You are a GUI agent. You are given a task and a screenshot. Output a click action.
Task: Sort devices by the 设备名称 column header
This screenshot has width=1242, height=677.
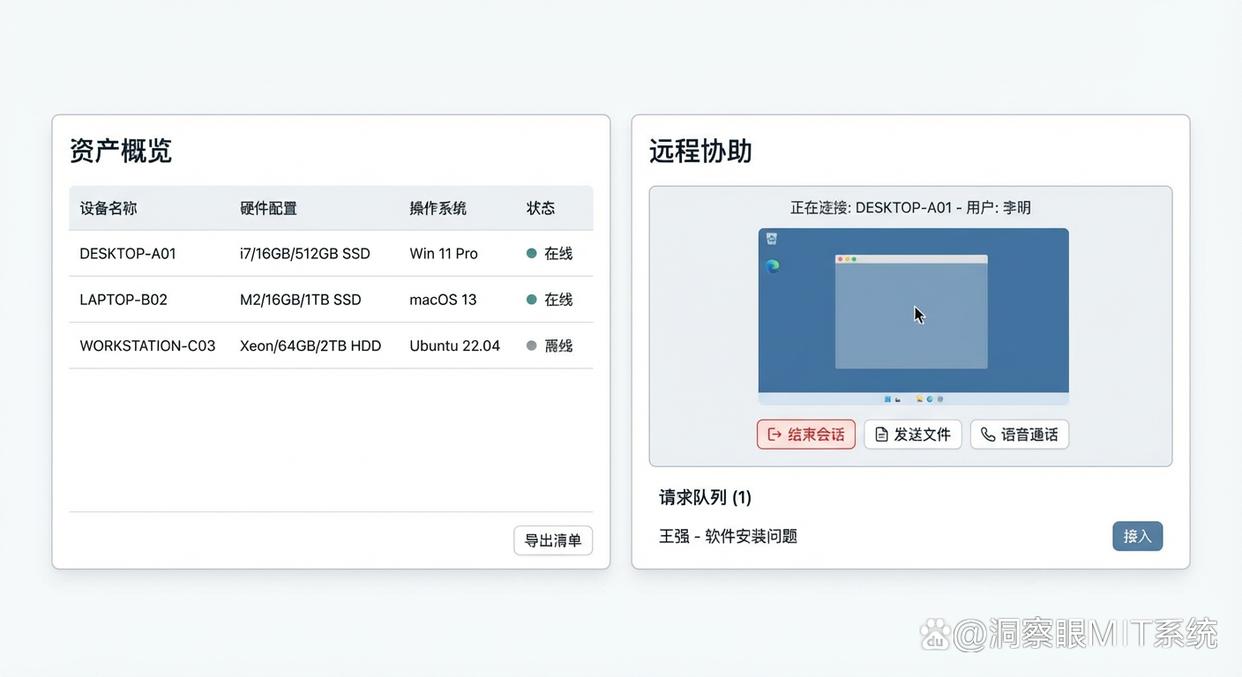(x=107, y=208)
